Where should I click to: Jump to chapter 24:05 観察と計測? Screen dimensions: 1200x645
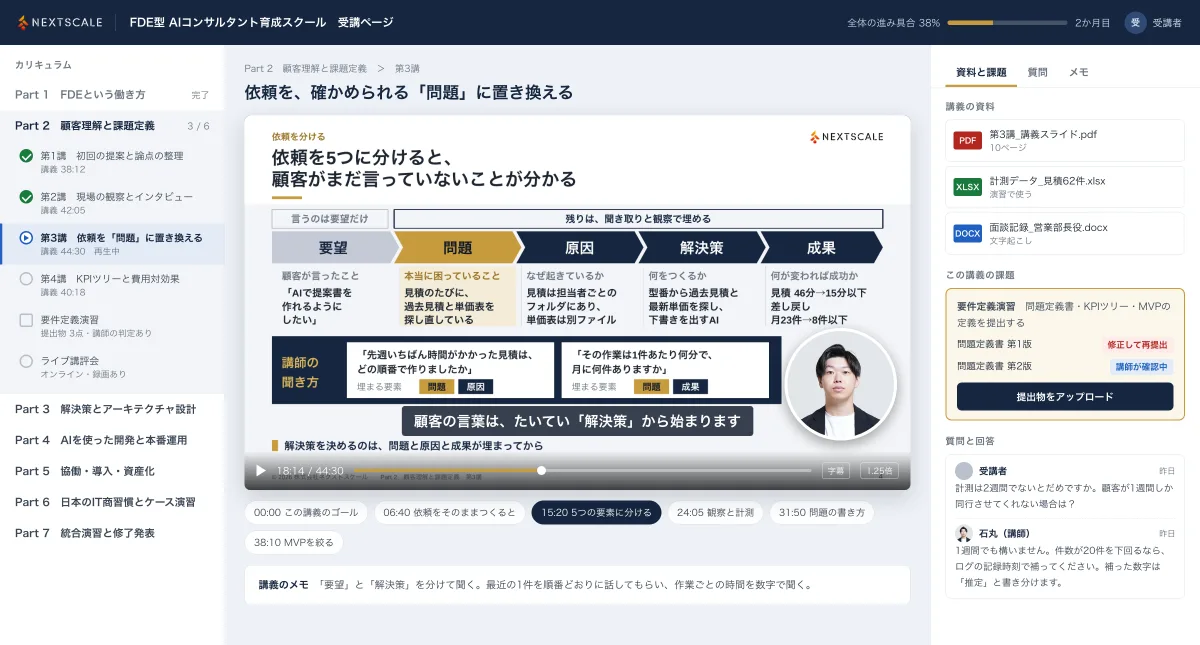pyautogui.click(x=715, y=512)
